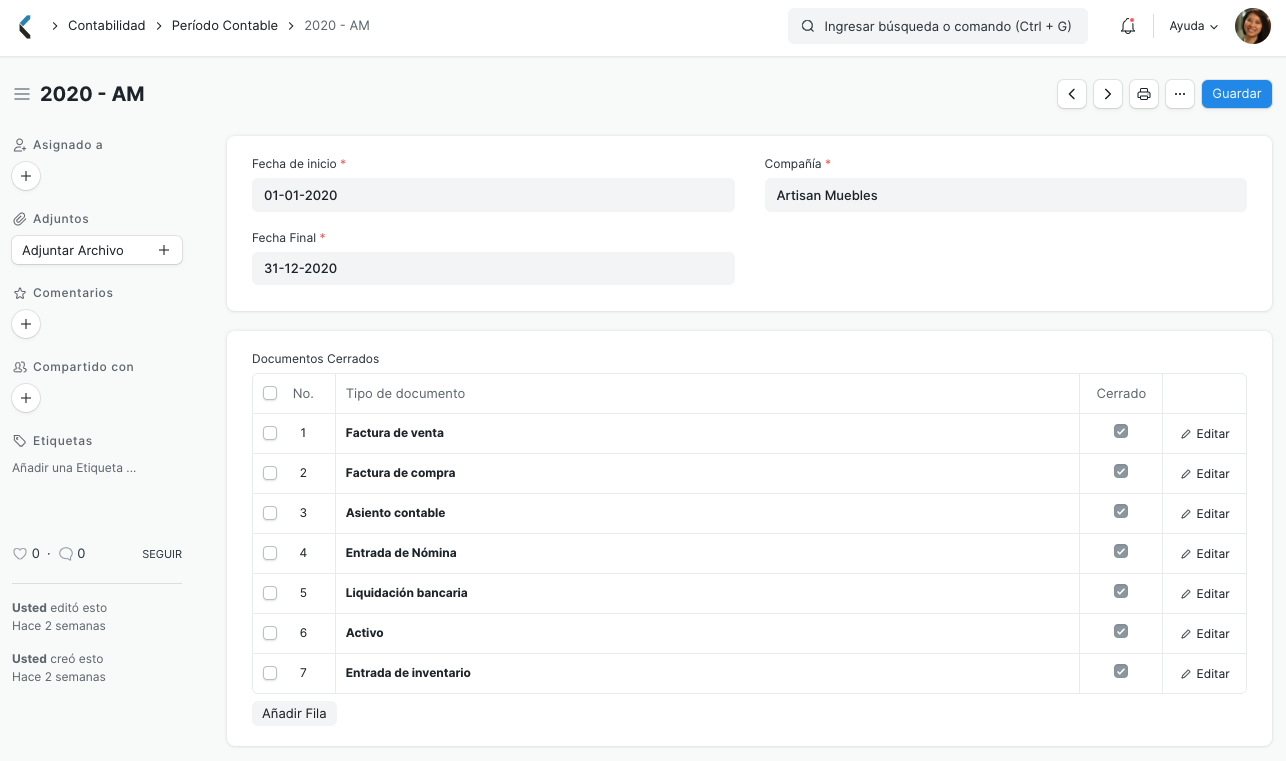The width and height of the screenshot is (1286, 761).
Task: Toggle the sidebar hamburger menu
Action: tap(21, 94)
